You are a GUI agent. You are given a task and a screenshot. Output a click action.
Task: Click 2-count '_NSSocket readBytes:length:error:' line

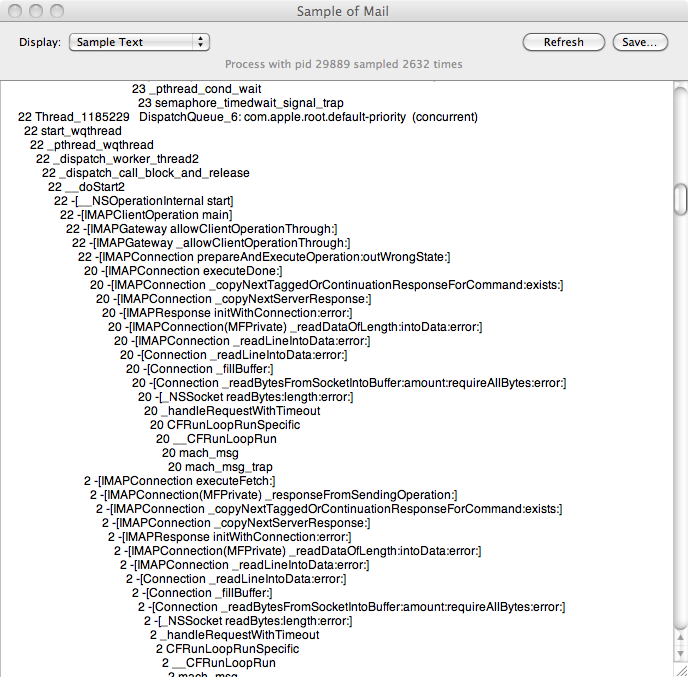click(248, 622)
